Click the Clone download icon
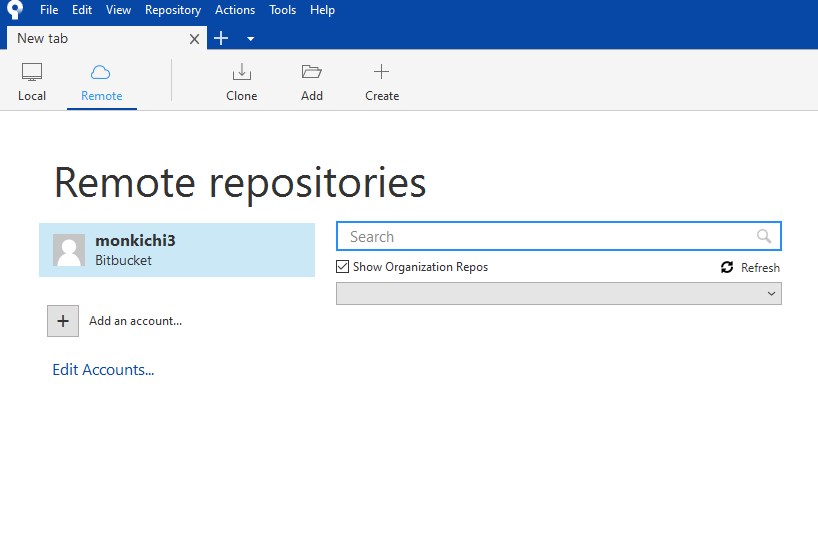Viewport: 818px width, 555px height. coord(241,72)
